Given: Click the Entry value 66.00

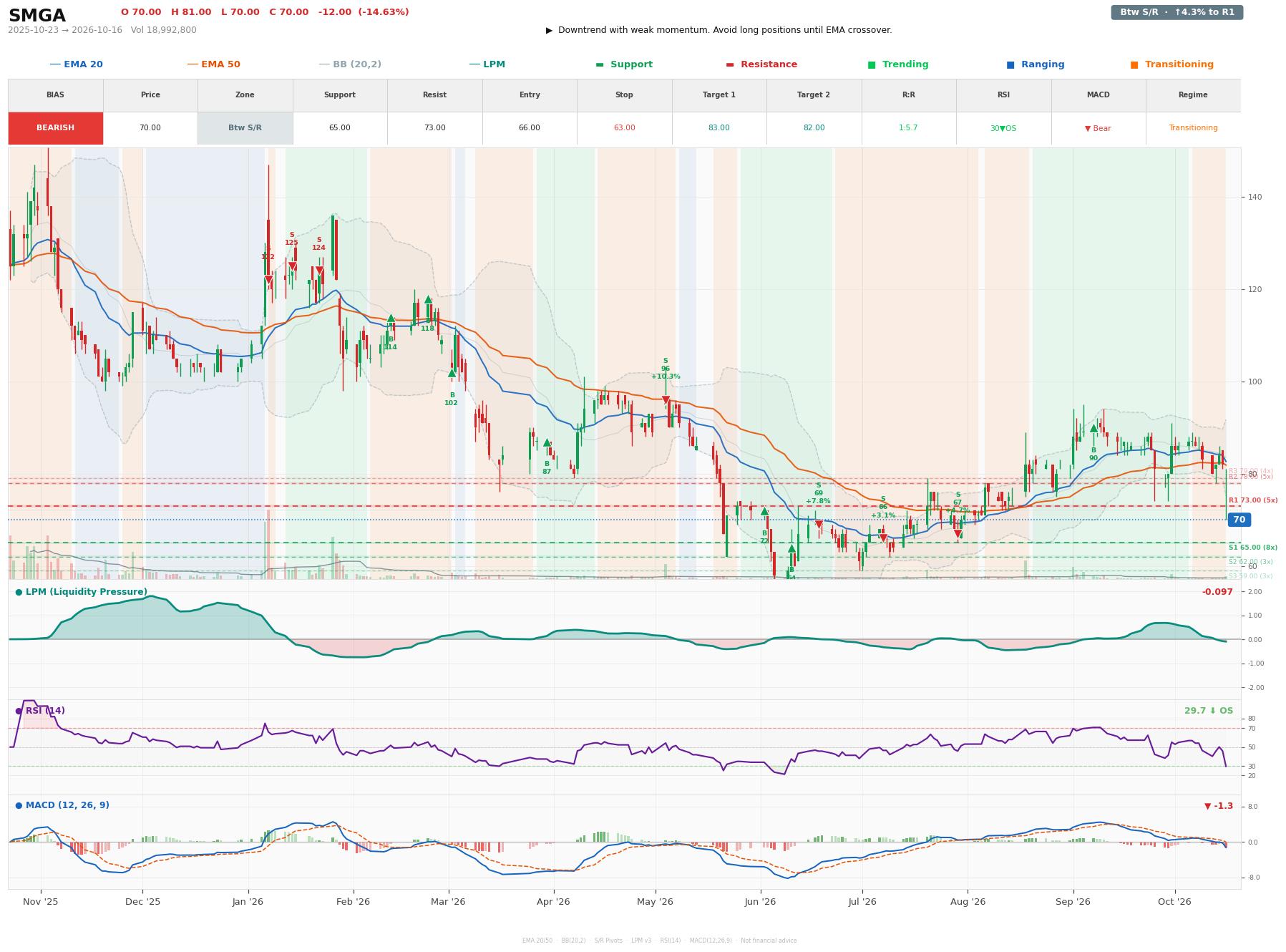Looking at the screenshot, I should [x=530, y=128].
